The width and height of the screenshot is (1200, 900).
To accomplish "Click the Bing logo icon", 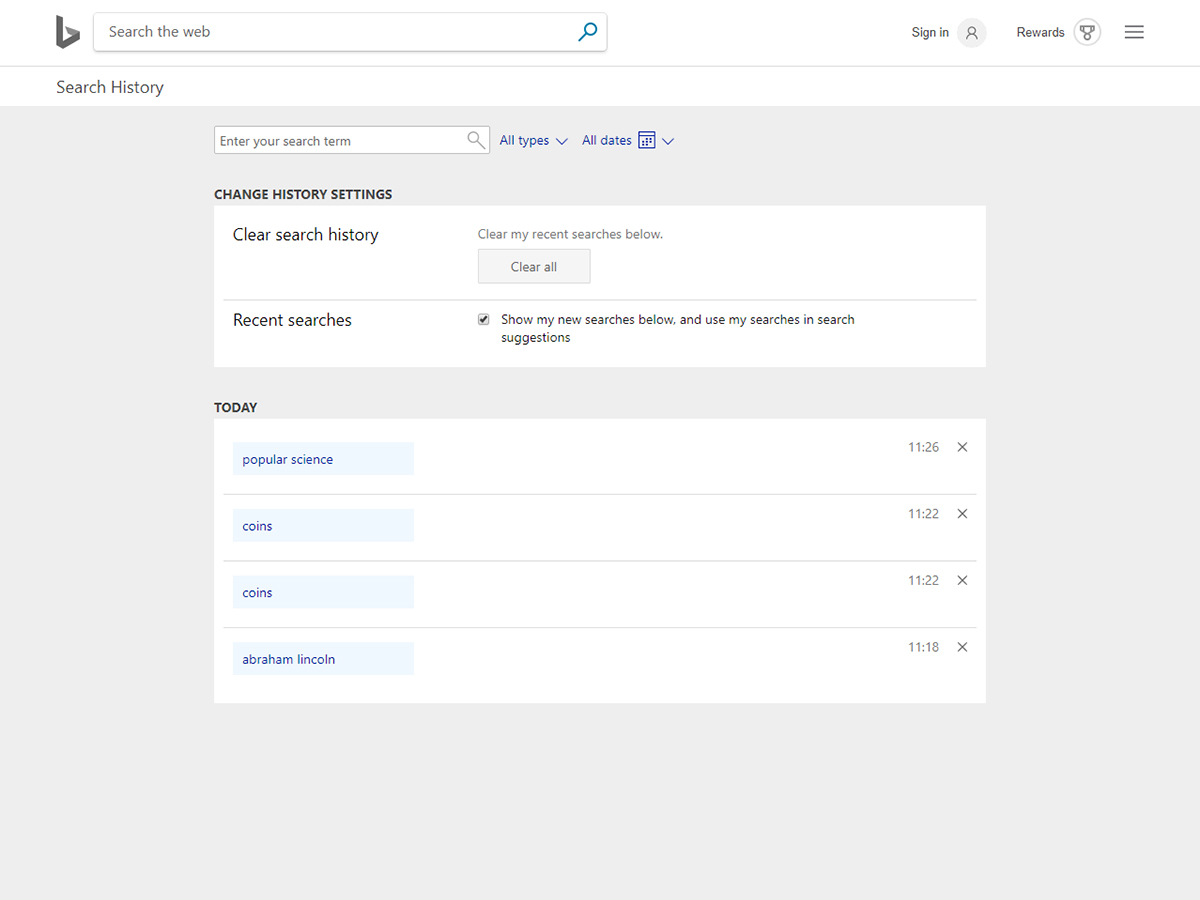I will [67, 32].
